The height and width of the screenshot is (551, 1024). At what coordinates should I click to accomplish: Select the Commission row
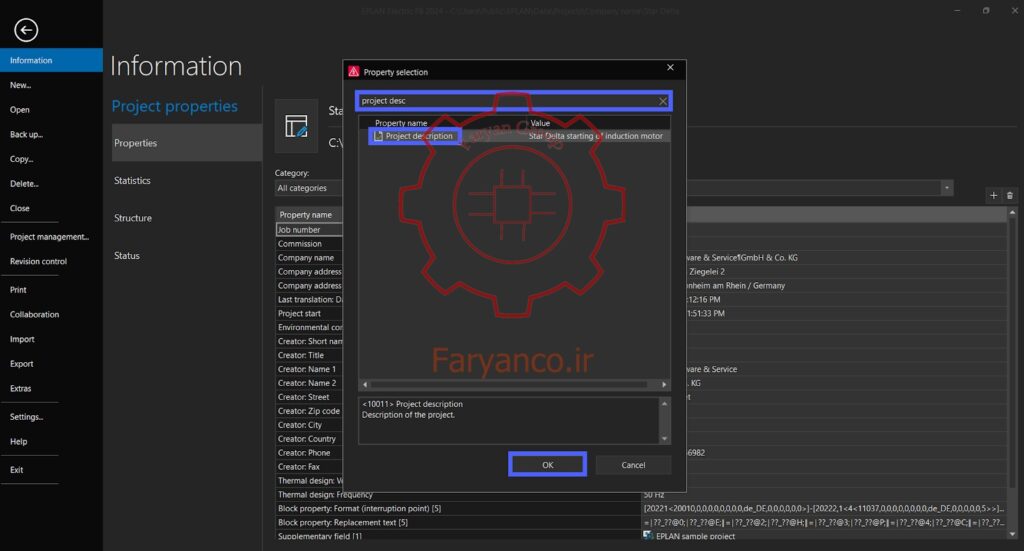[x=309, y=244]
